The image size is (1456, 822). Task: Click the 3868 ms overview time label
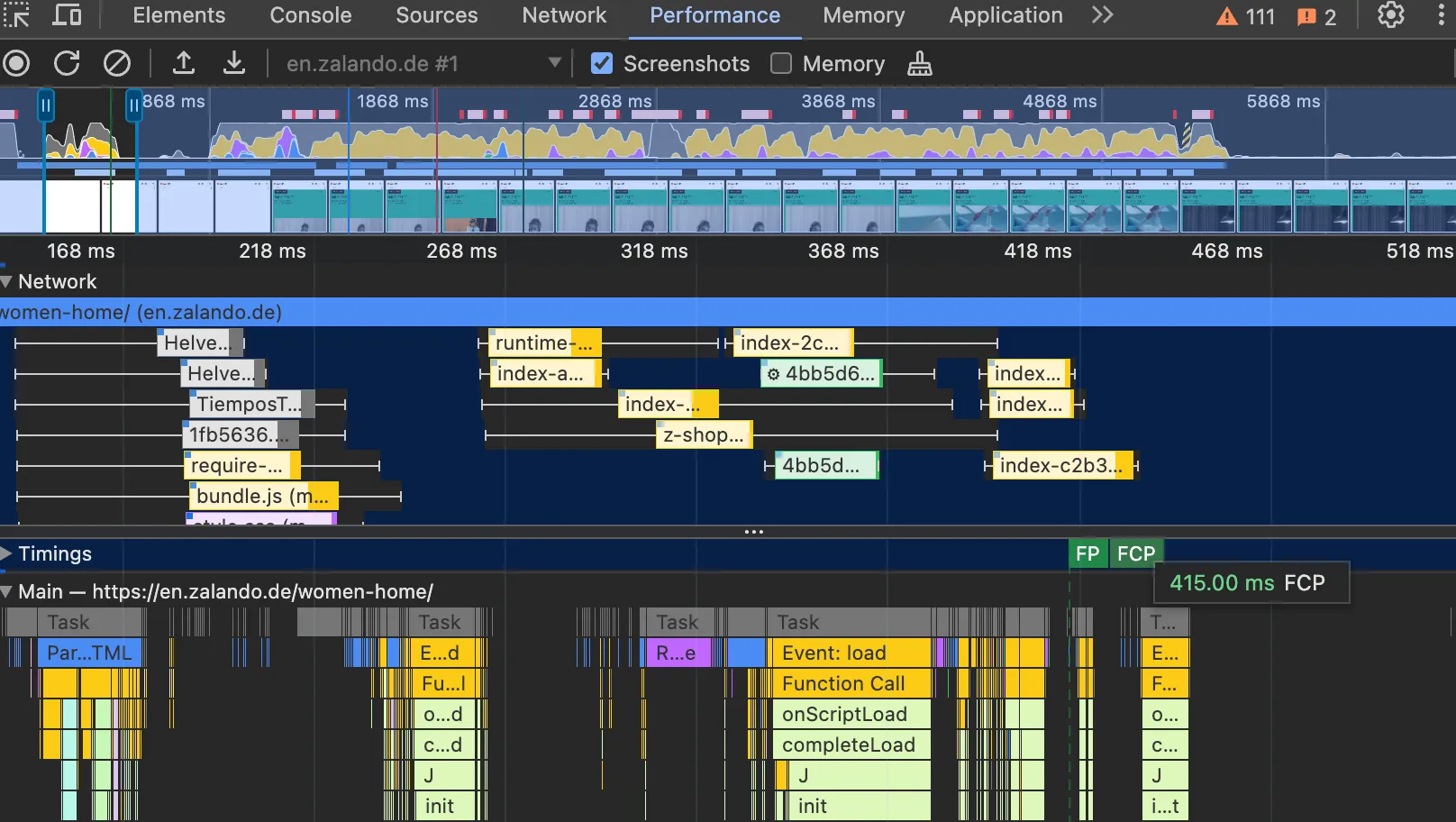pyautogui.click(x=838, y=101)
